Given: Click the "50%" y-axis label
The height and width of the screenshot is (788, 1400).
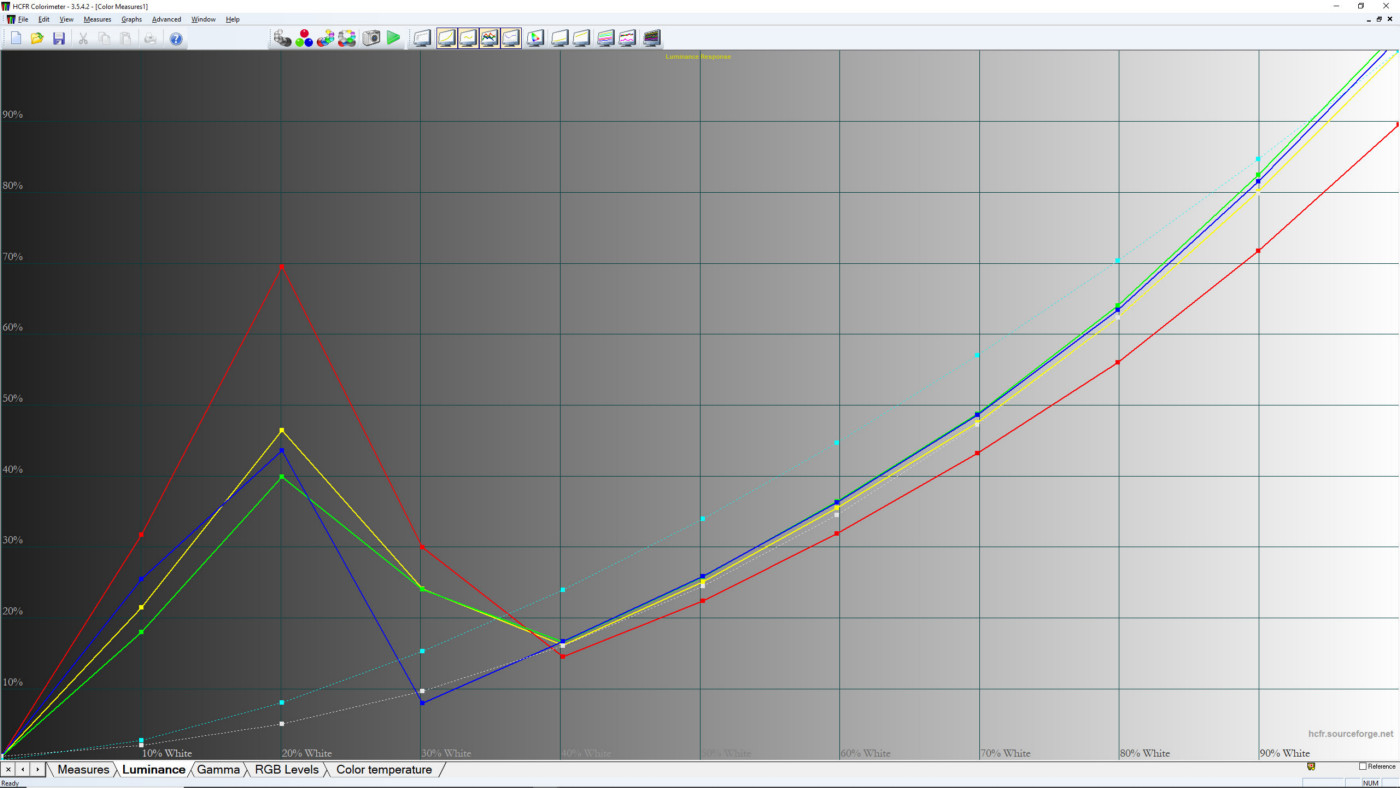Looking at the screenshot, I should tap(13, 399).
